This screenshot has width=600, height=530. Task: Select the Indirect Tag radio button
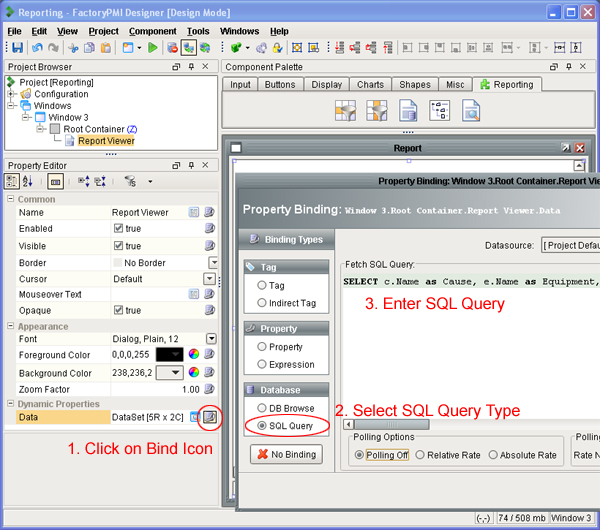point(262,303)
